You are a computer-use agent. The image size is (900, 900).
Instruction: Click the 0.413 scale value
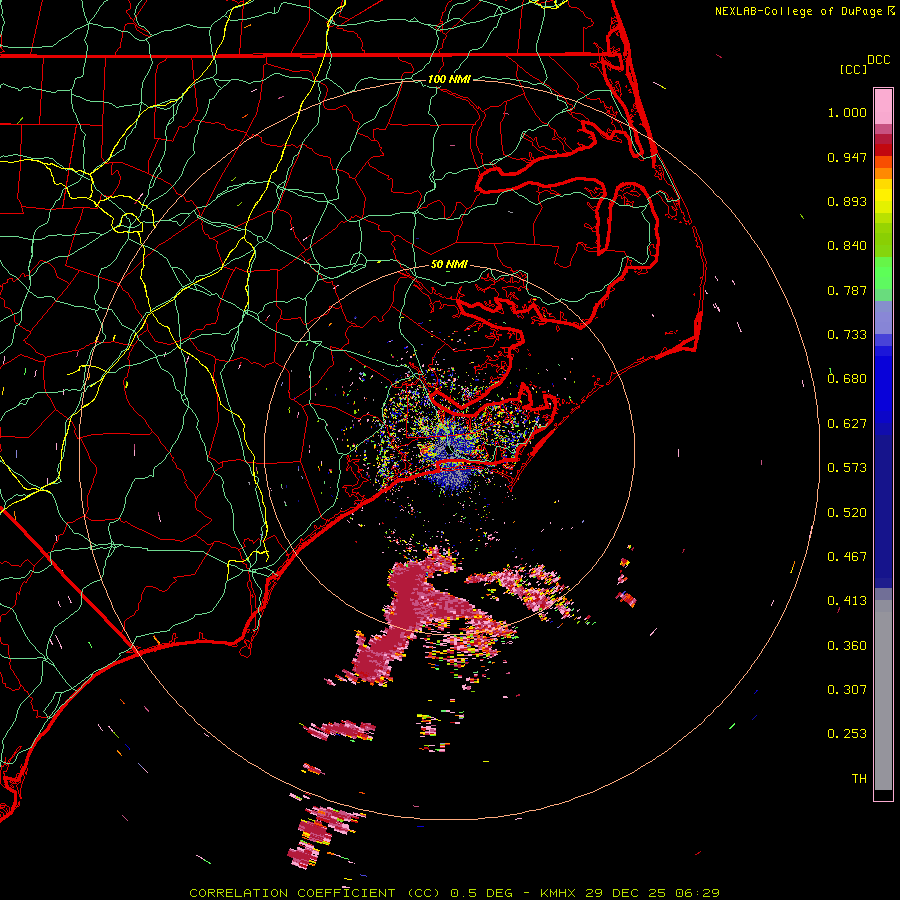(847, 601)
